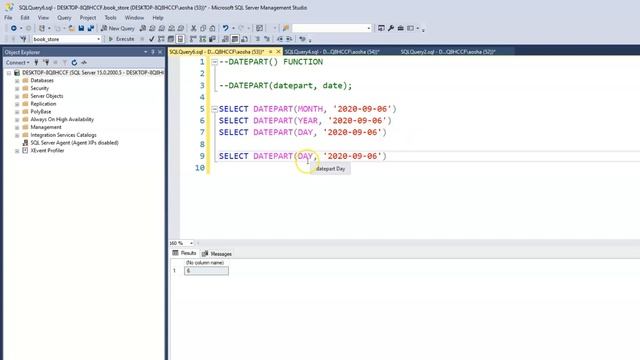Select SQL Server Agent node
This screenshot has width=640, height=360.
74,143
